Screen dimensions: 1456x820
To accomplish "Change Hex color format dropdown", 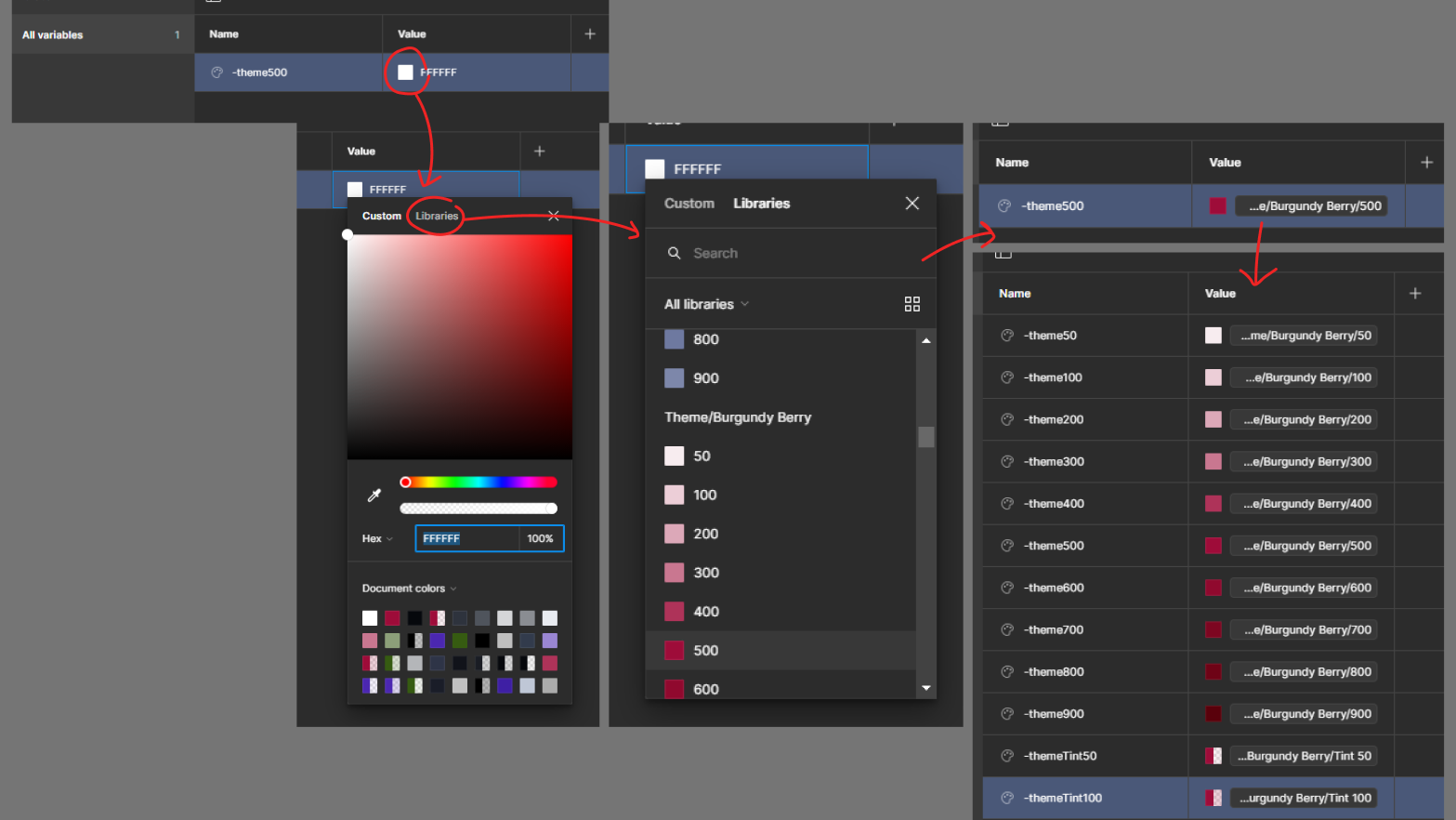I will [377, 538].
